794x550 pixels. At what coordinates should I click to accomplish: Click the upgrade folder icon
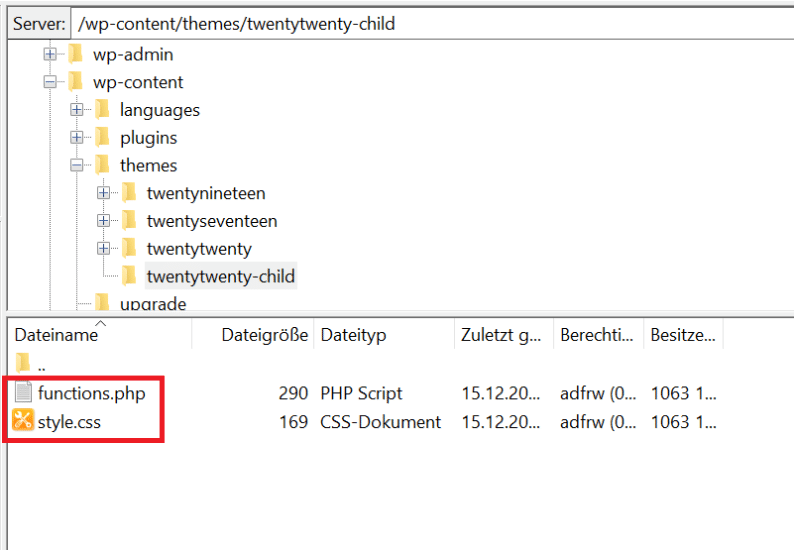(102, 303)
